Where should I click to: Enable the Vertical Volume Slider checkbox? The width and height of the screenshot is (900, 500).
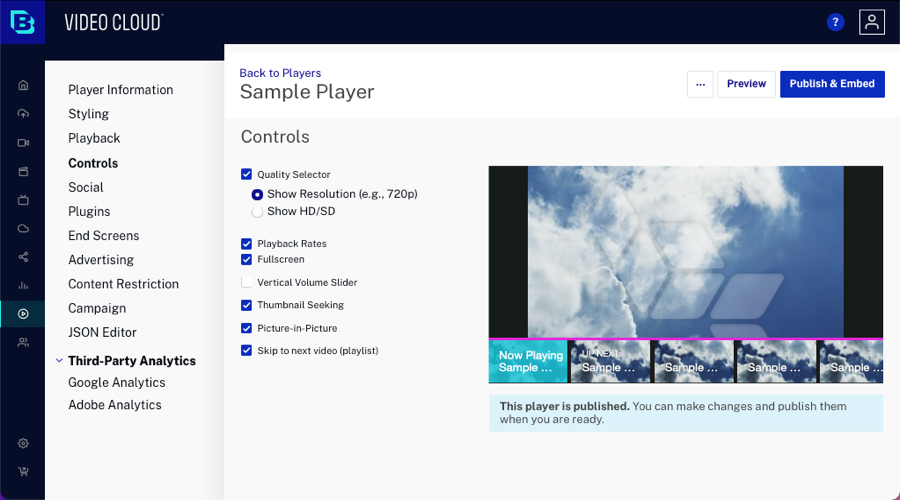coord(247,283)
